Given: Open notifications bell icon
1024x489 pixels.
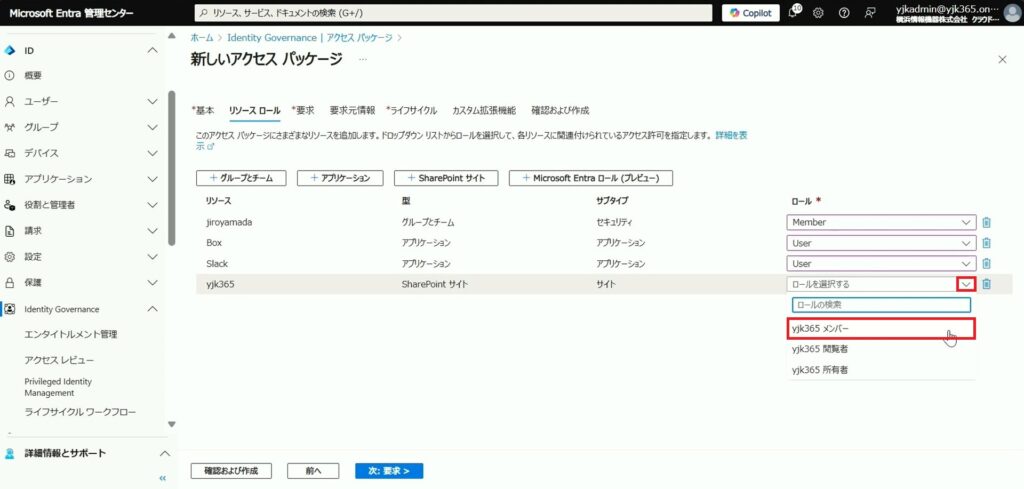Looking at the screenshot, I should (x=793, y=12).
